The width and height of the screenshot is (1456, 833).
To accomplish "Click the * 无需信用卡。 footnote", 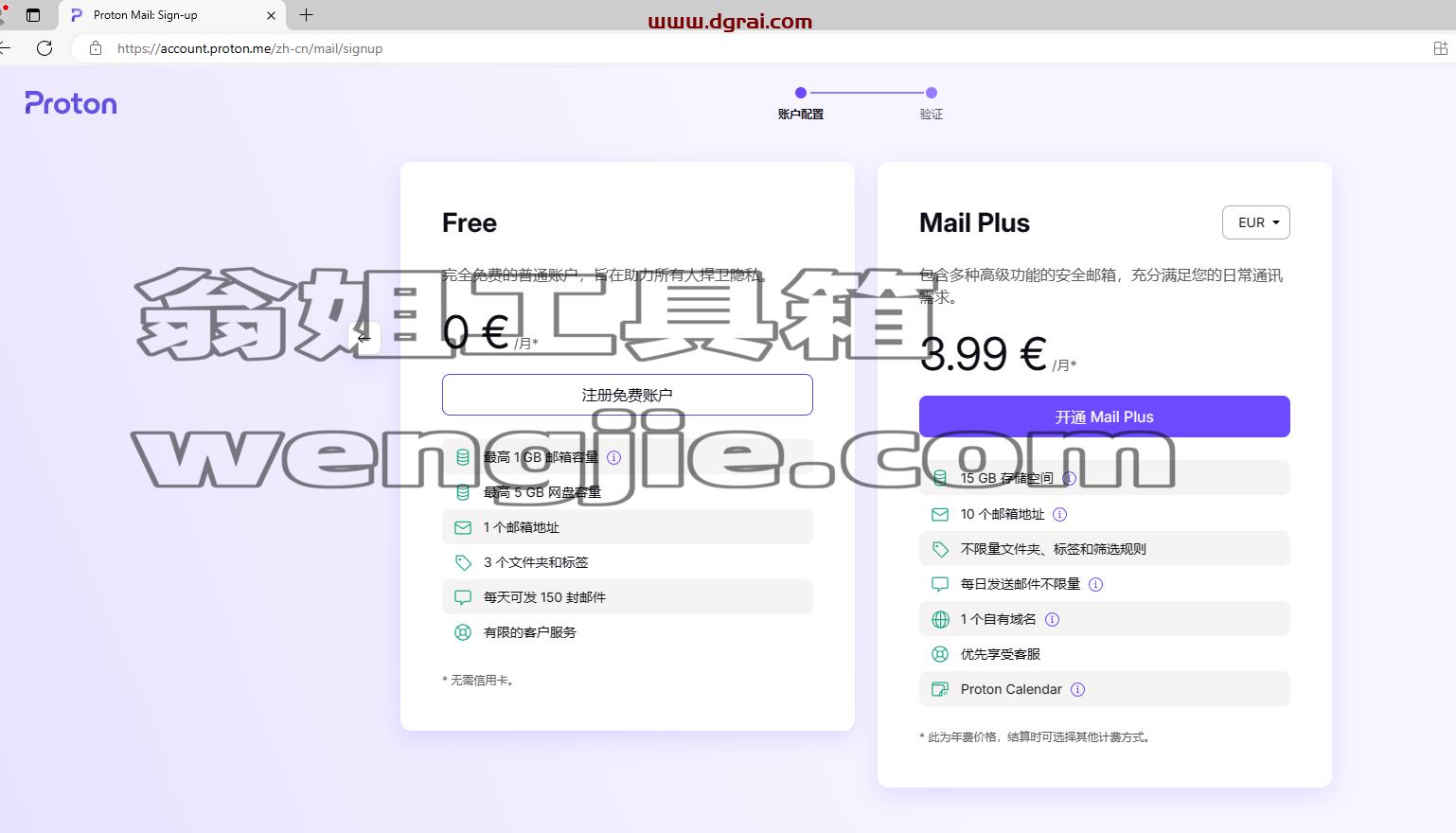I will tap(480, 680).
